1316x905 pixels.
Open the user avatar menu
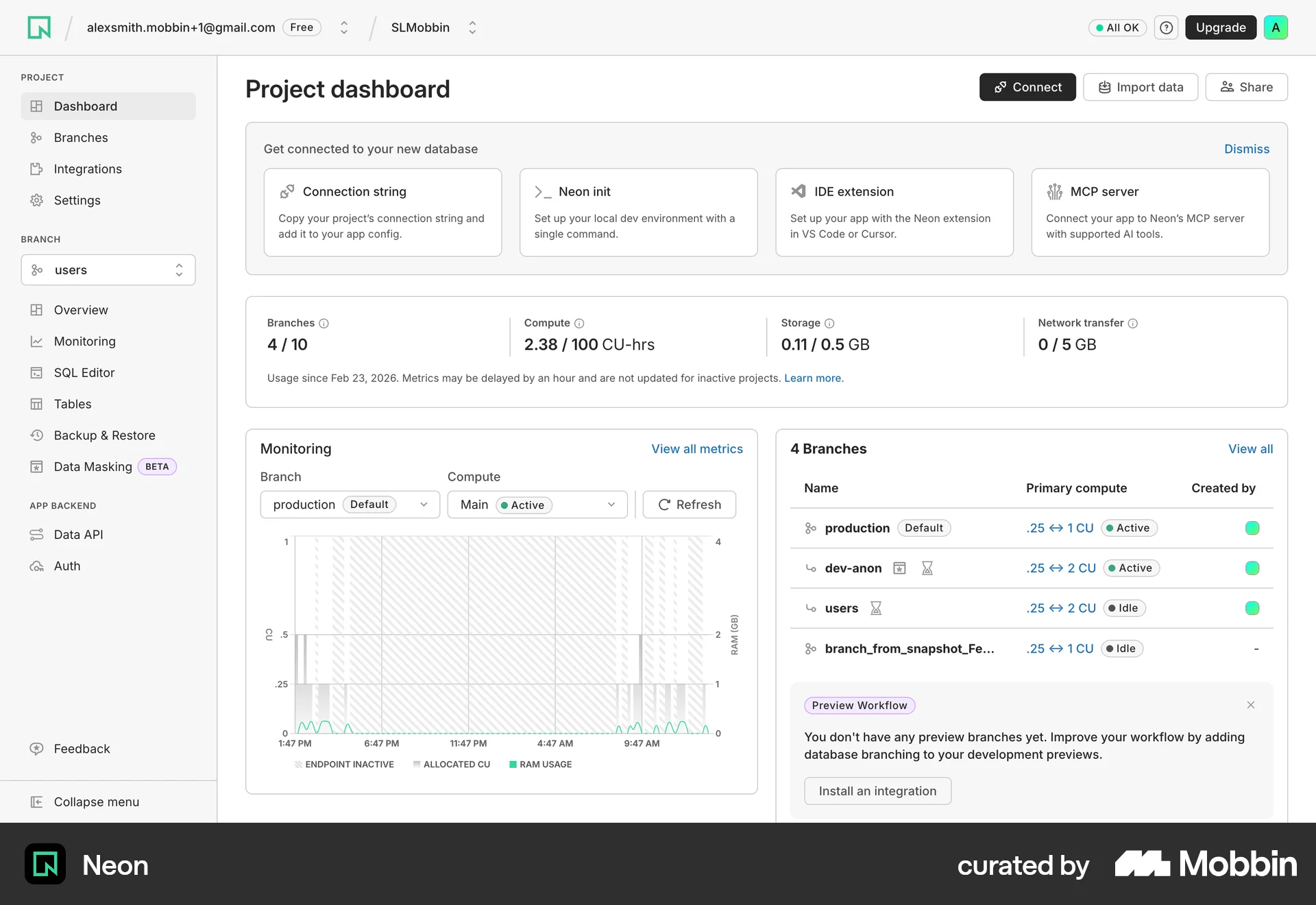click(1276, 27)
